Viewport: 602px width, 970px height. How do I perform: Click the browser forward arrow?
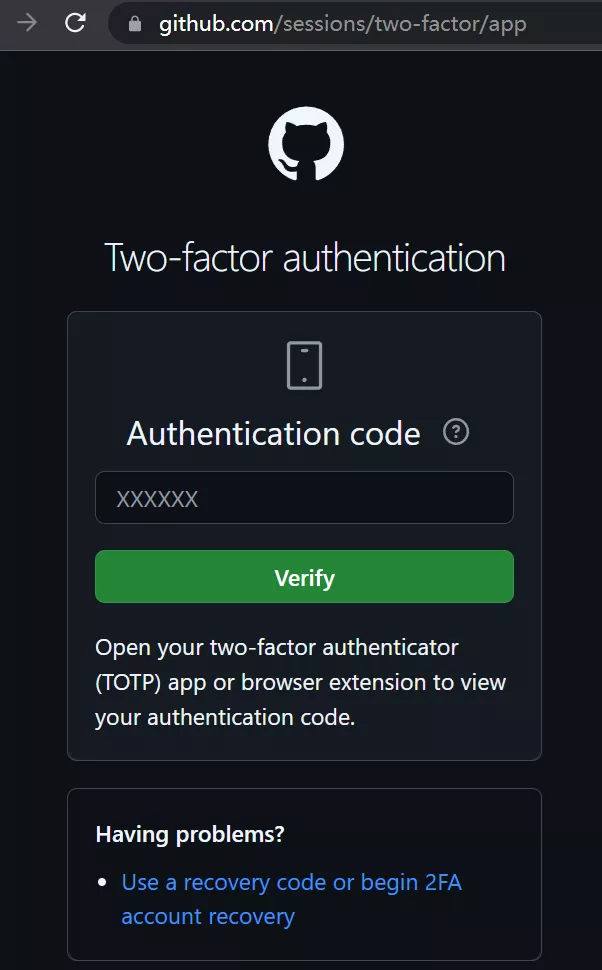coord(27,23)
